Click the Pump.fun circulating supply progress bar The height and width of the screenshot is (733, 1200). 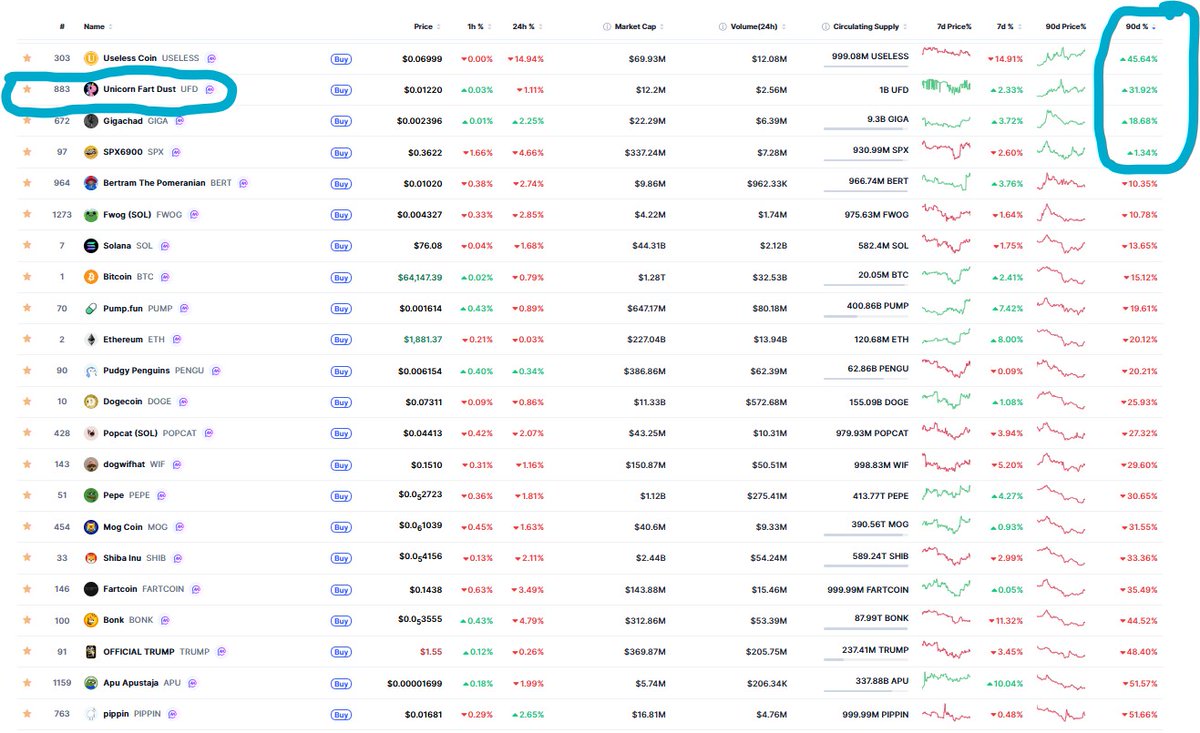coord(866,316)
